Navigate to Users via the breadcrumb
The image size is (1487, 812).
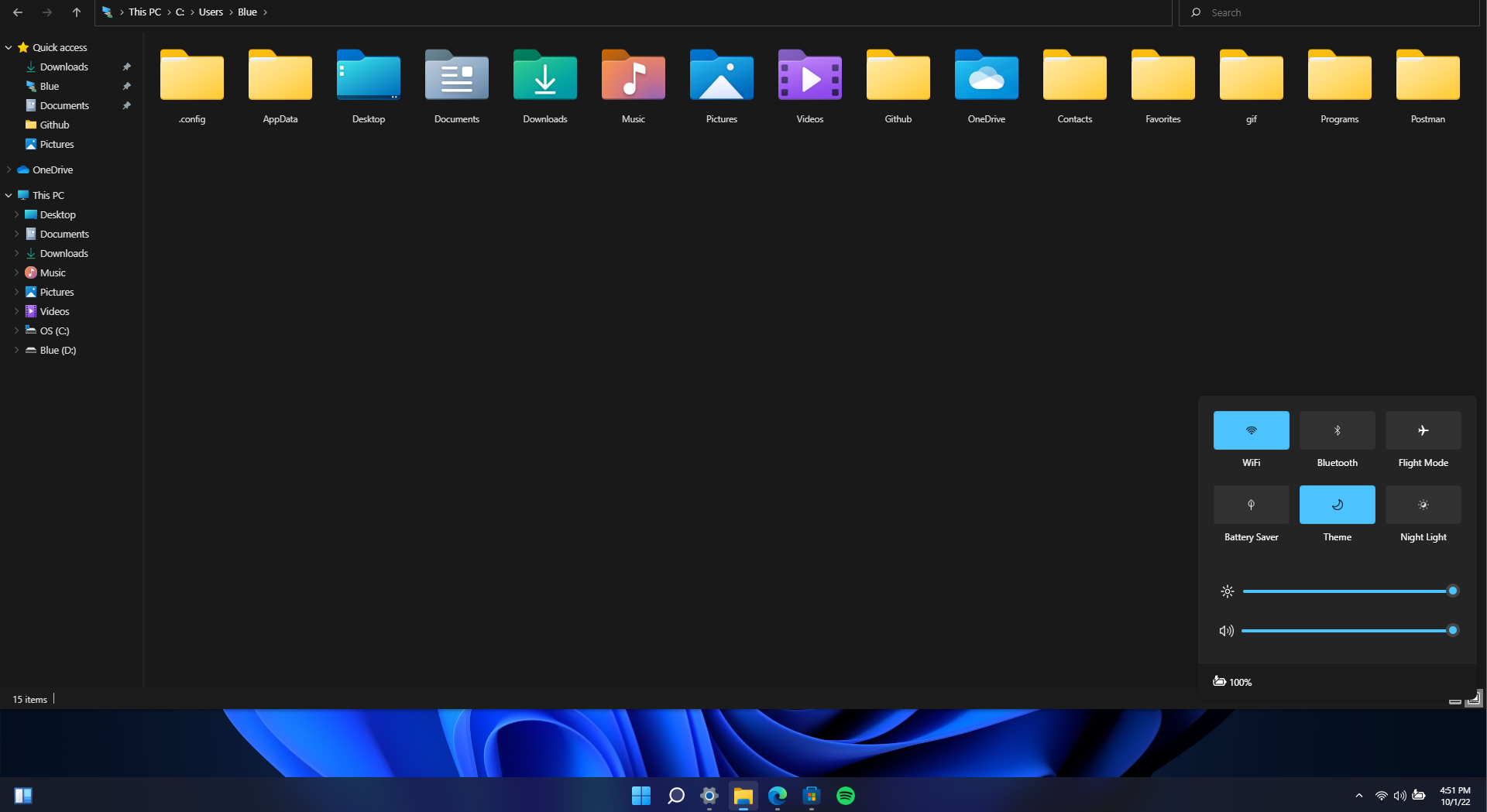211,12
